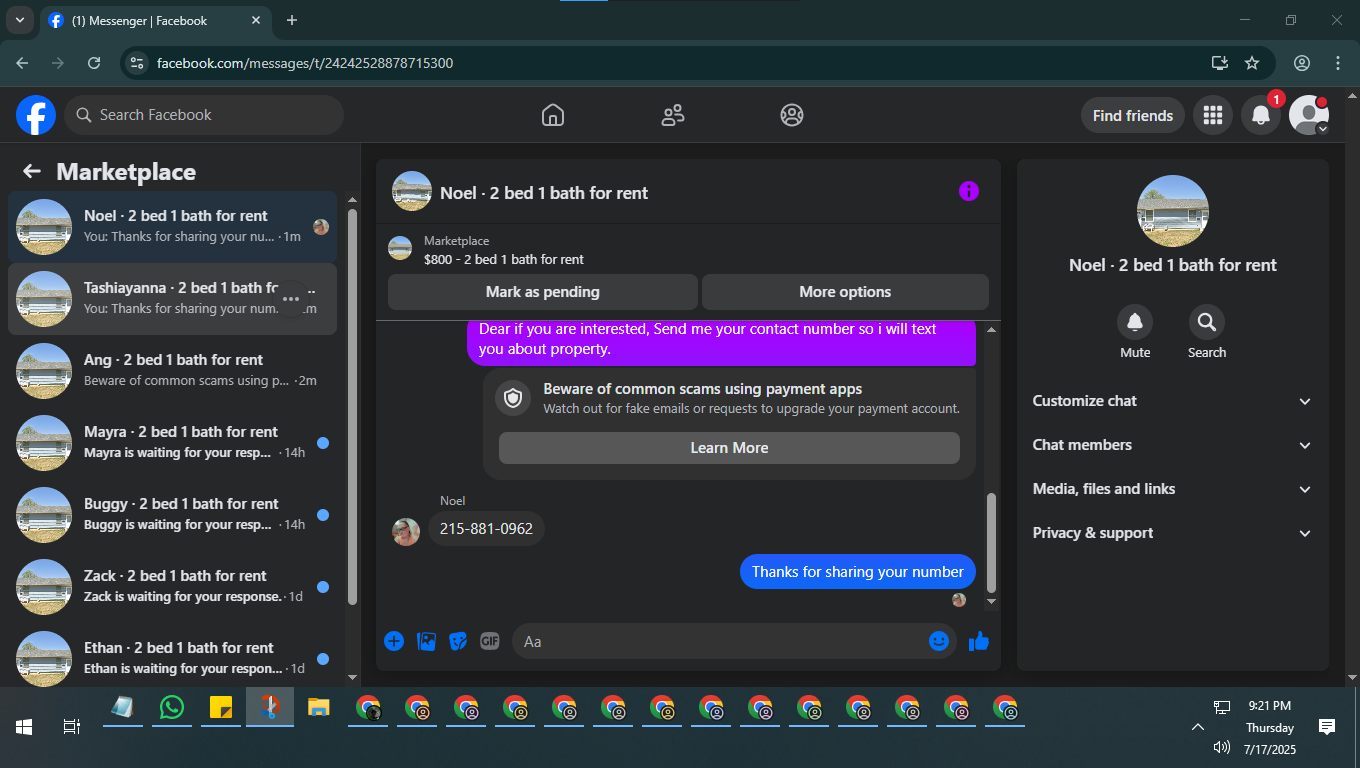Screen dimensions: 1360x768
Task: Choose a sticker in composer
Action: coord(458,641)
